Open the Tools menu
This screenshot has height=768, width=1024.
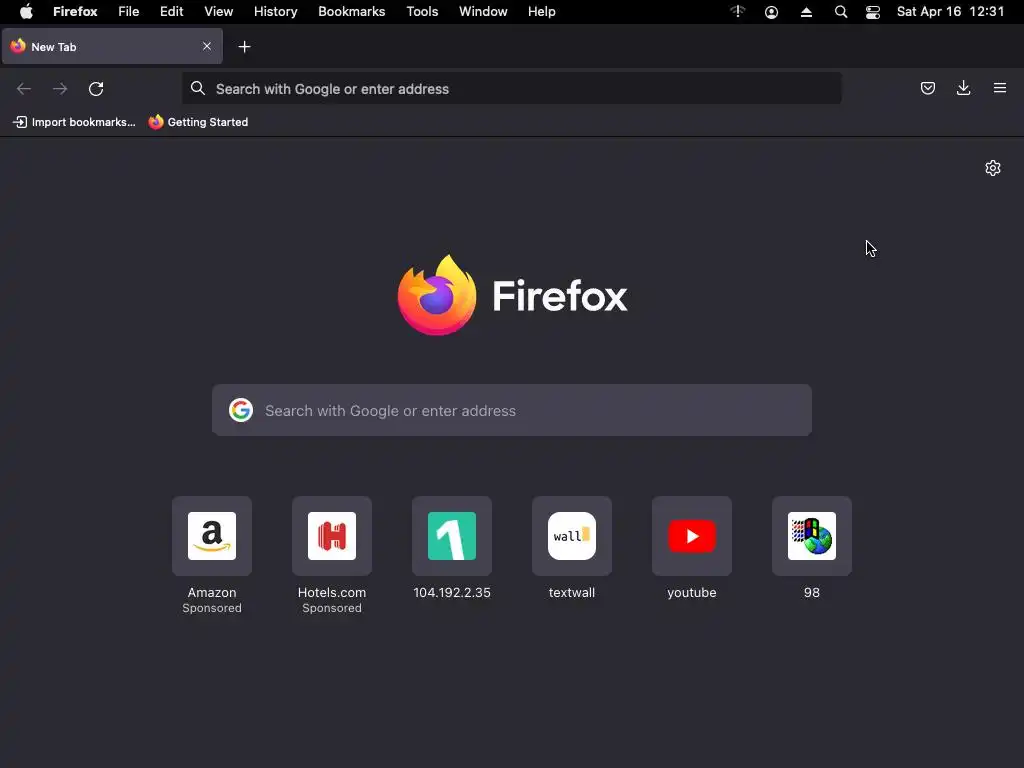[422, 12]
